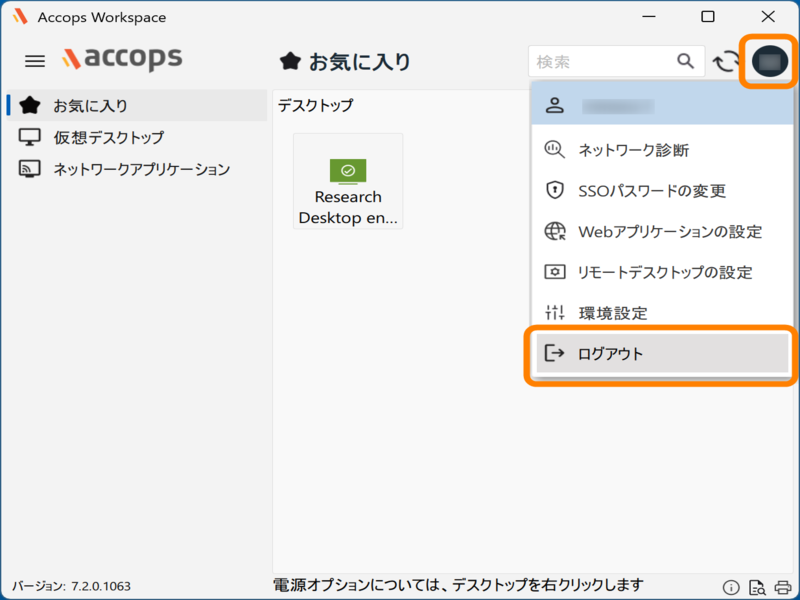Click the 電源オプション hint text at bottom
Viewport: 800px width, 600px height.
[x=458, y=585]
